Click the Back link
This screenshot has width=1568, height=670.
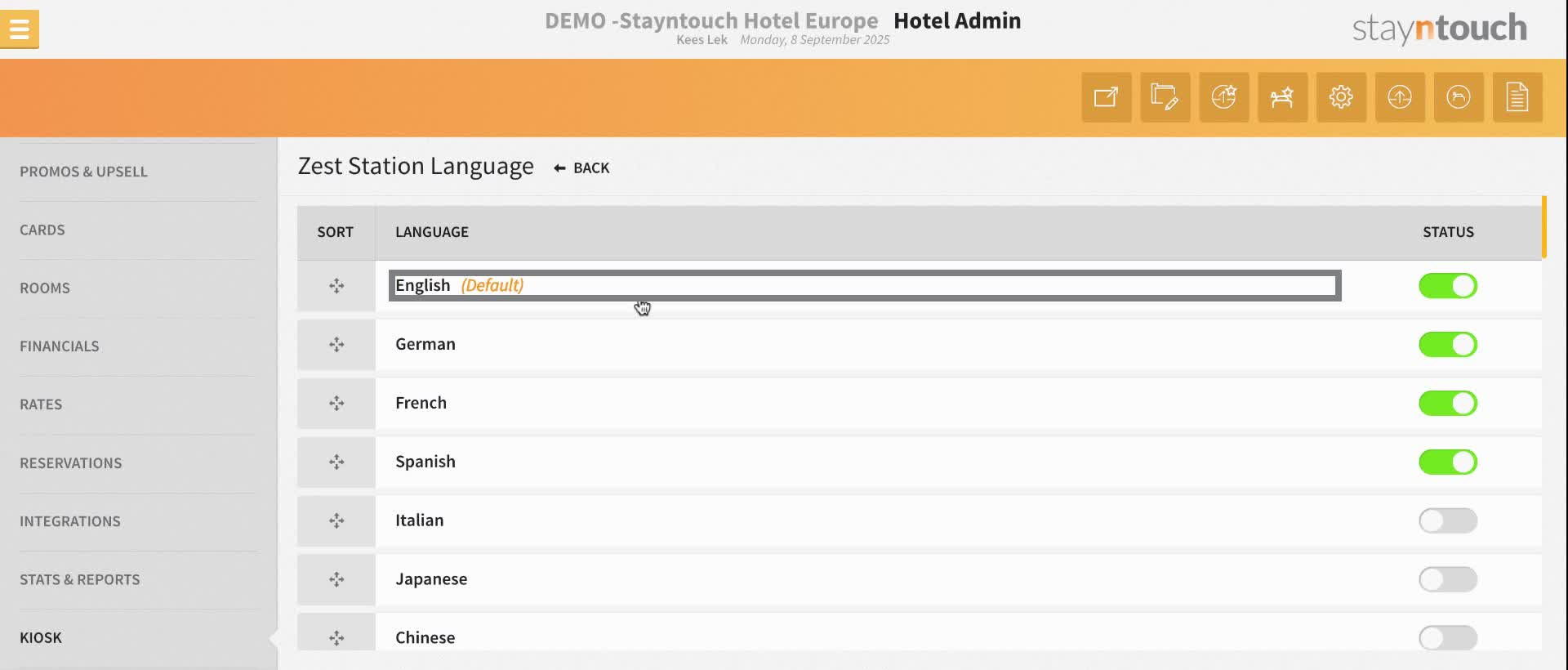click(581, 168)
